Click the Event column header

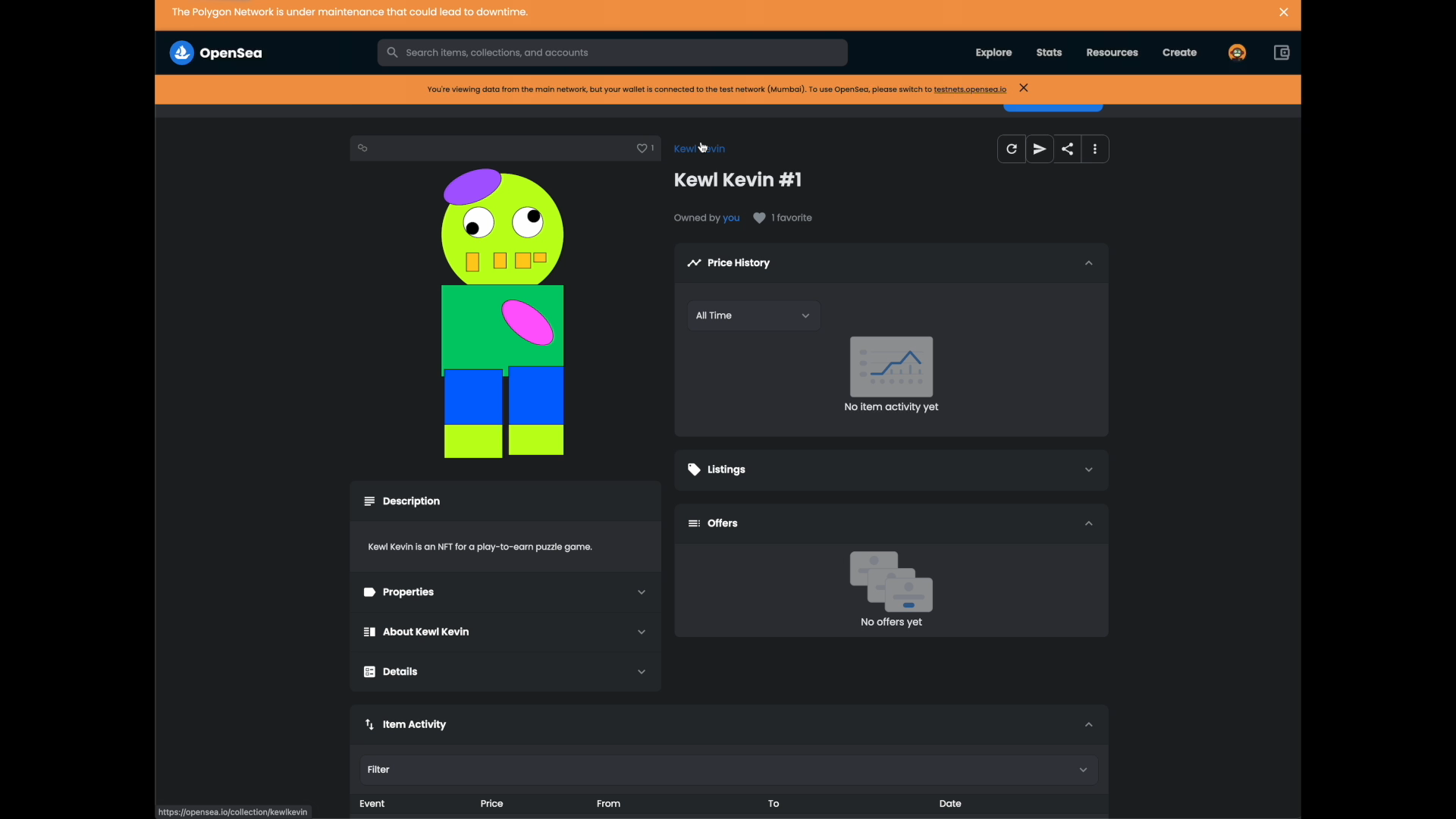click(372, 804)
